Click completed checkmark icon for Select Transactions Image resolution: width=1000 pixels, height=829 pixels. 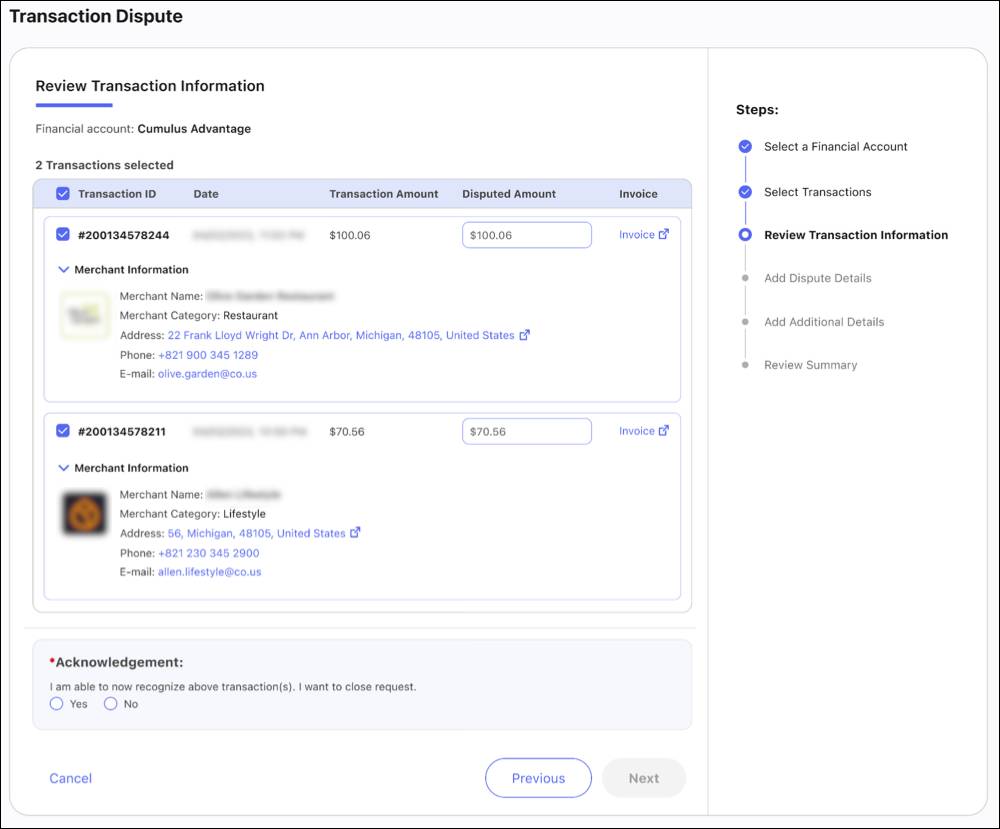[x=745, y=192]
